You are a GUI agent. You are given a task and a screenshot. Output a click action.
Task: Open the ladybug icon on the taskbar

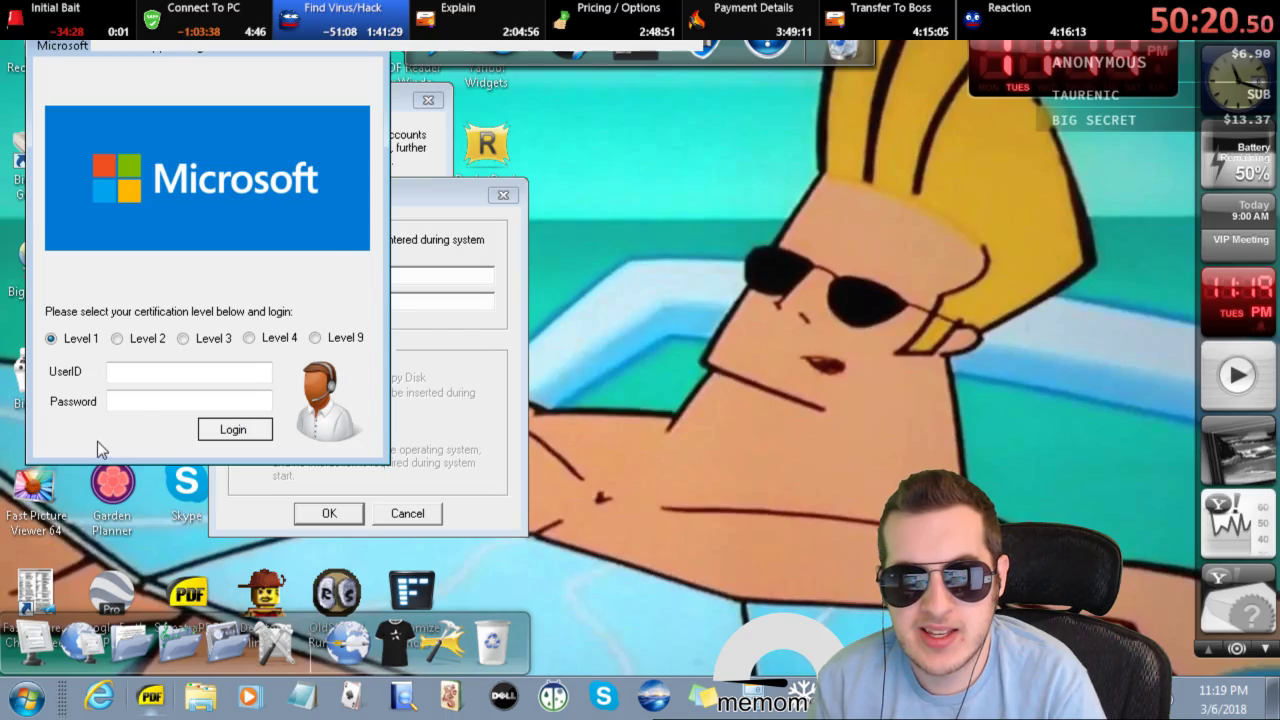click(553, 696)
